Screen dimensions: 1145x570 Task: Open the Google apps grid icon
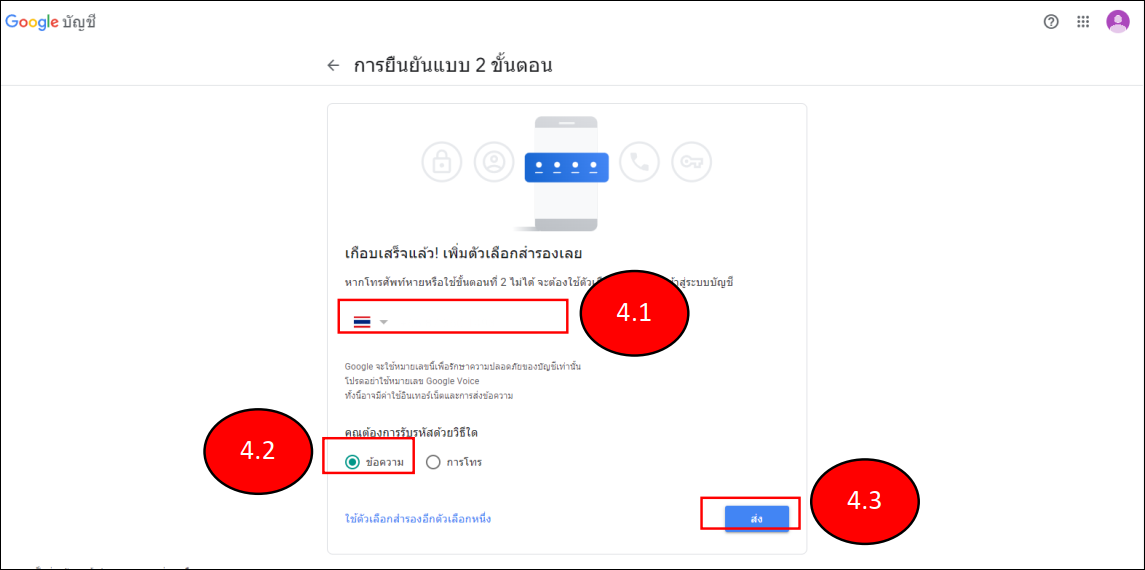[x=1083, y=22]
